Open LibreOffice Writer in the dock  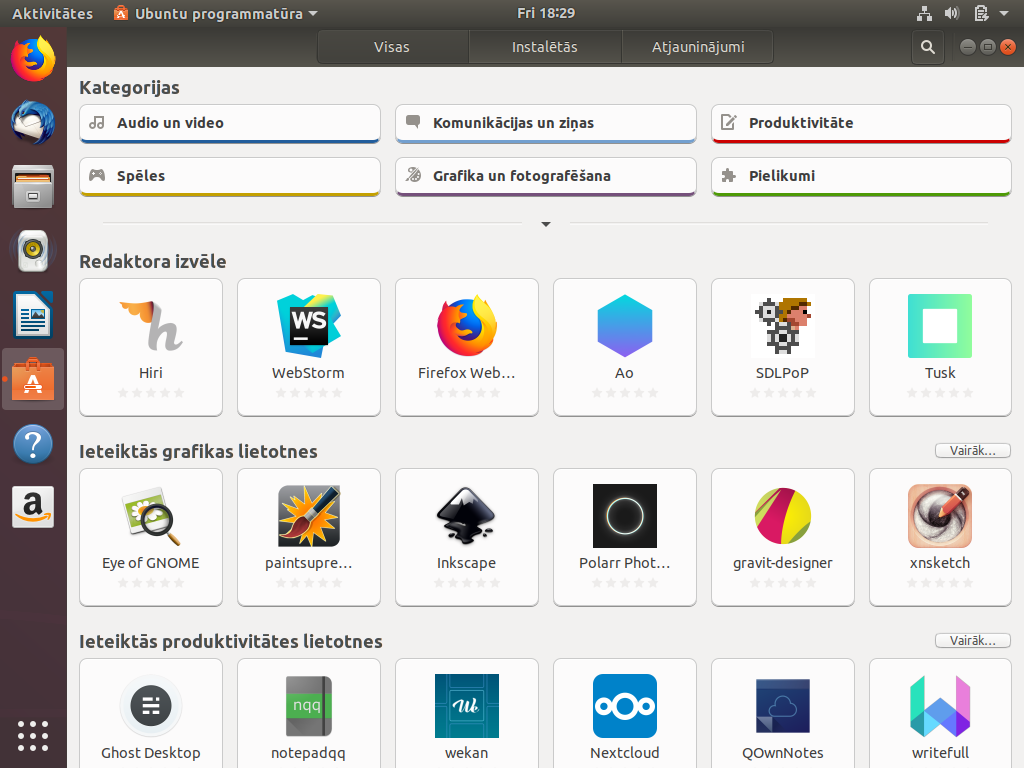pyautogui.click(x=33, y=314)
